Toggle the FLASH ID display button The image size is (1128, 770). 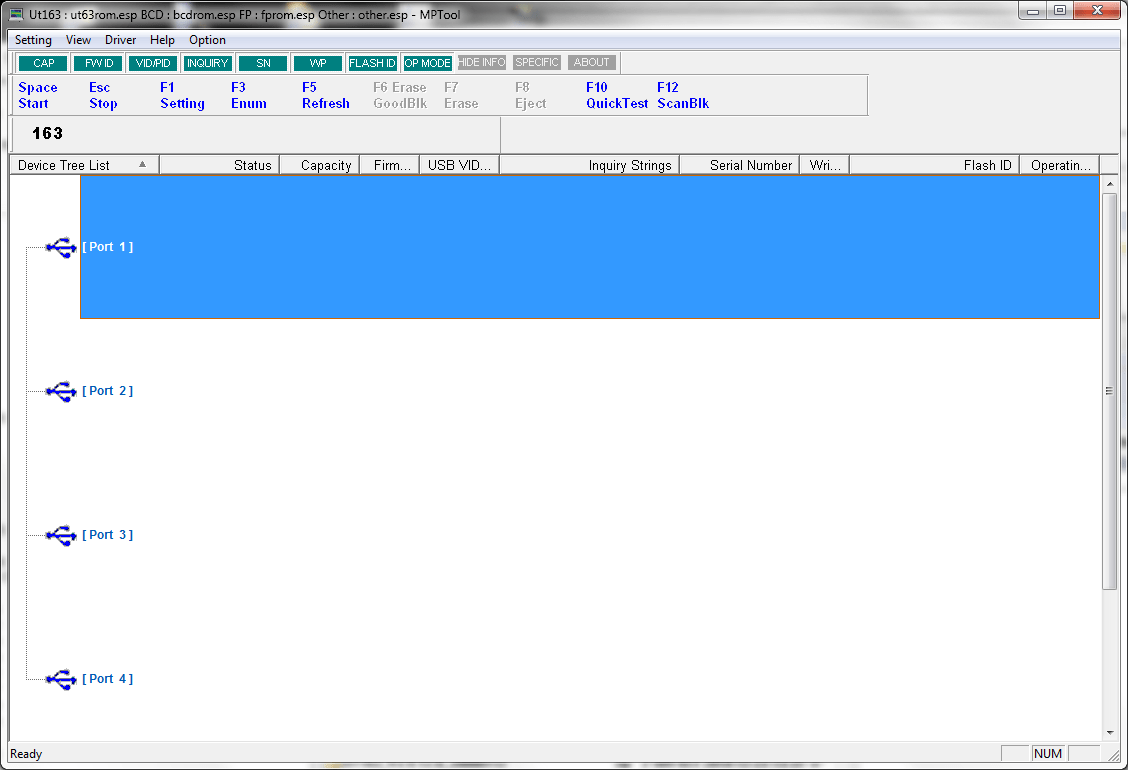click(372, 63)
